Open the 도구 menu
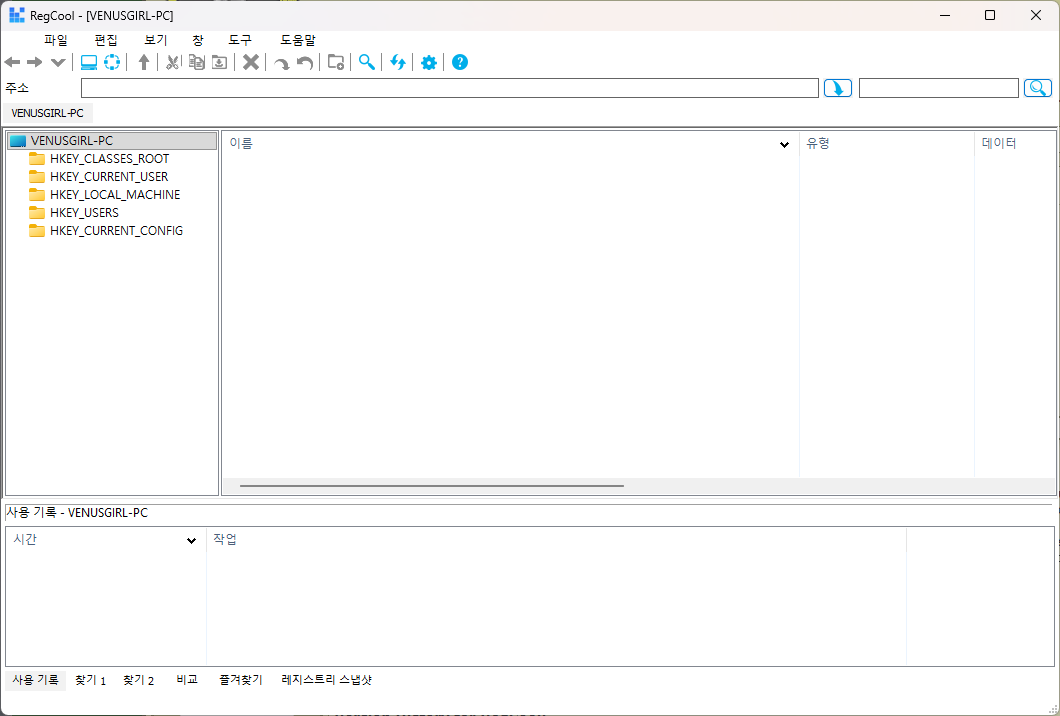 pos(240,41)
